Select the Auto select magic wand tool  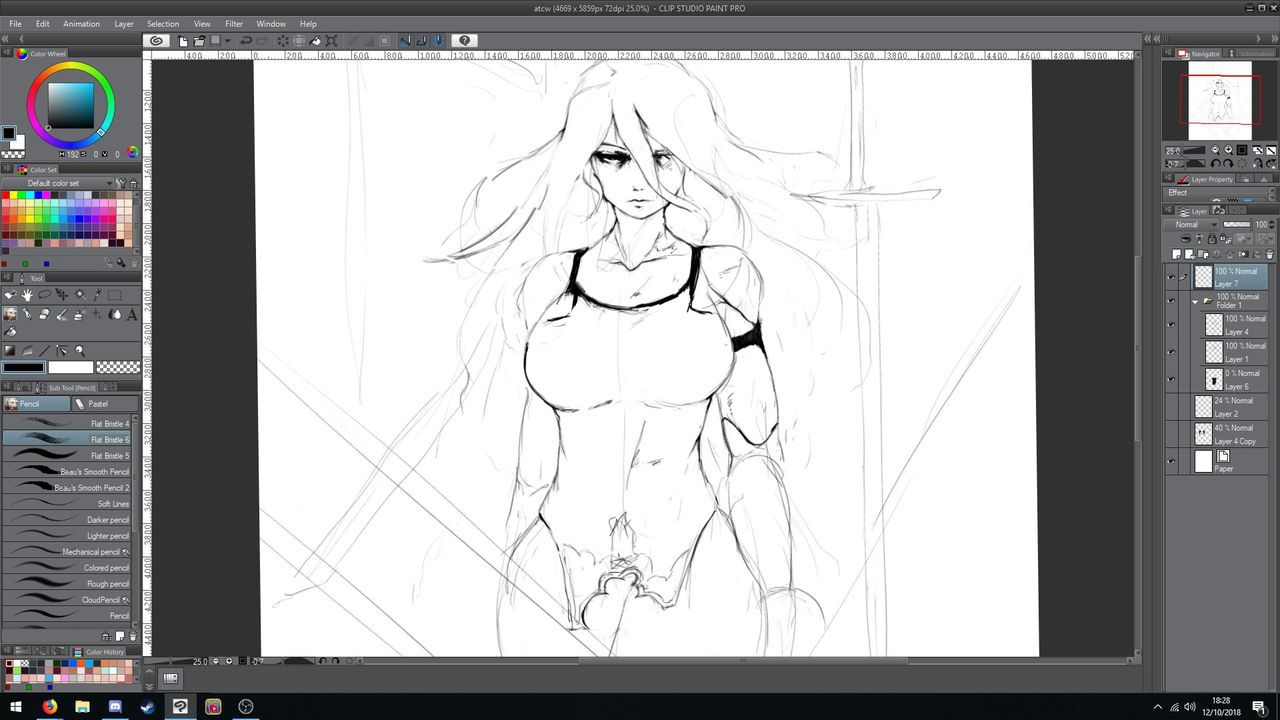click(x=80, y=295)
